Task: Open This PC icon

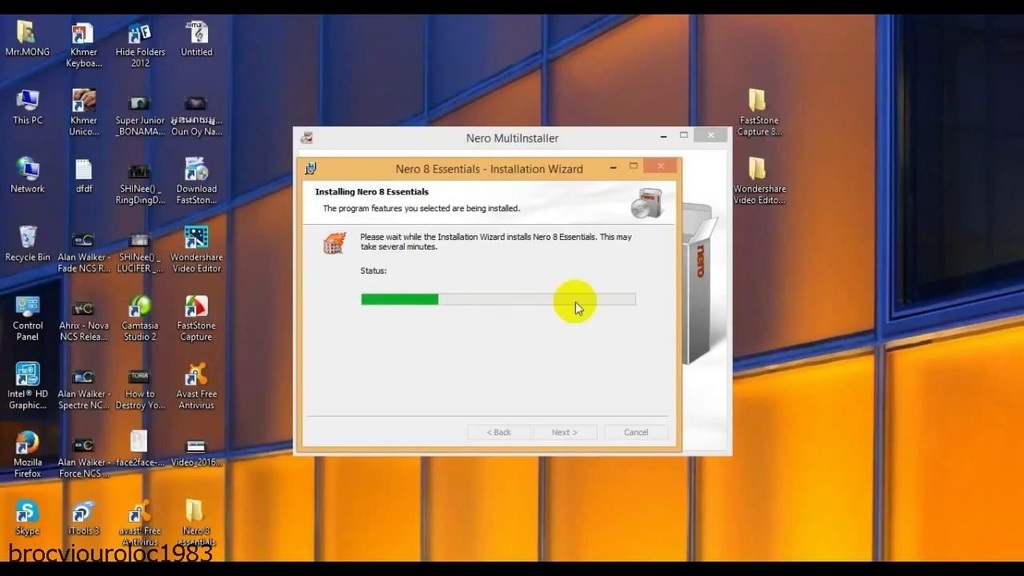Action: click(27, 107)
